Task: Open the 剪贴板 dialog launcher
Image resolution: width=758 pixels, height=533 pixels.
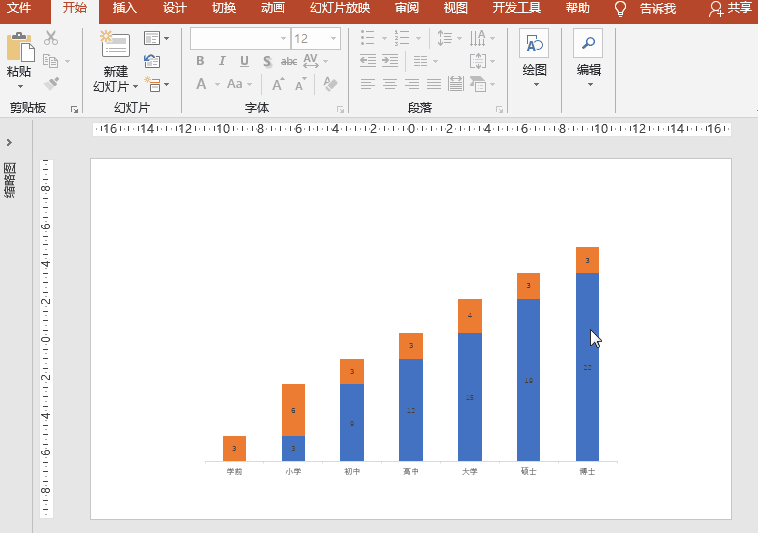Action: pos(74,110)
